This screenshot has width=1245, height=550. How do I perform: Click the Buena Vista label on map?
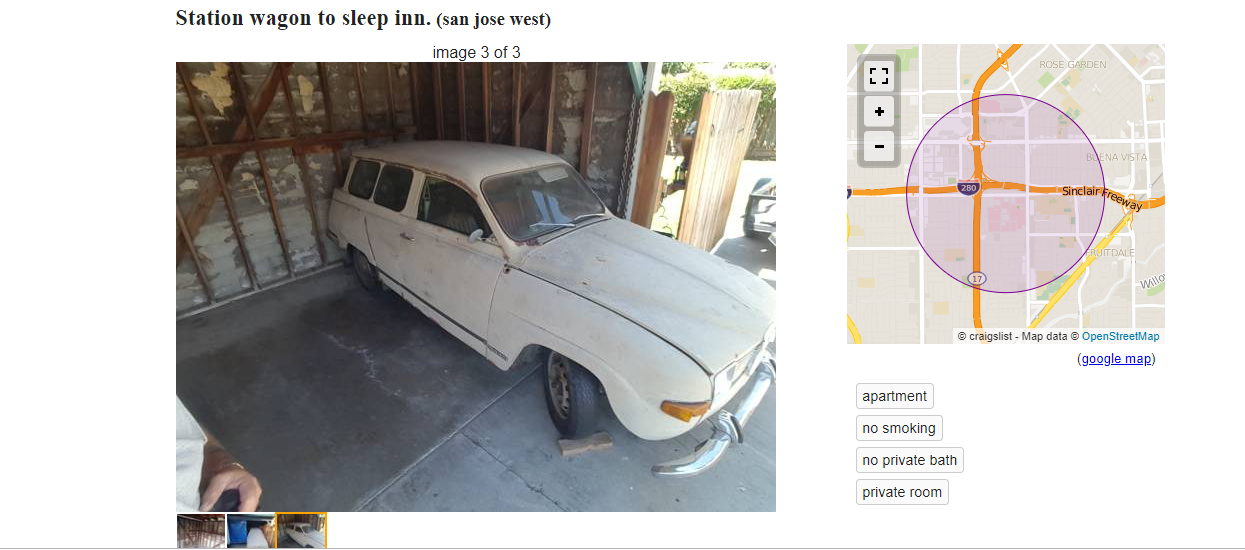[1116, 158]
